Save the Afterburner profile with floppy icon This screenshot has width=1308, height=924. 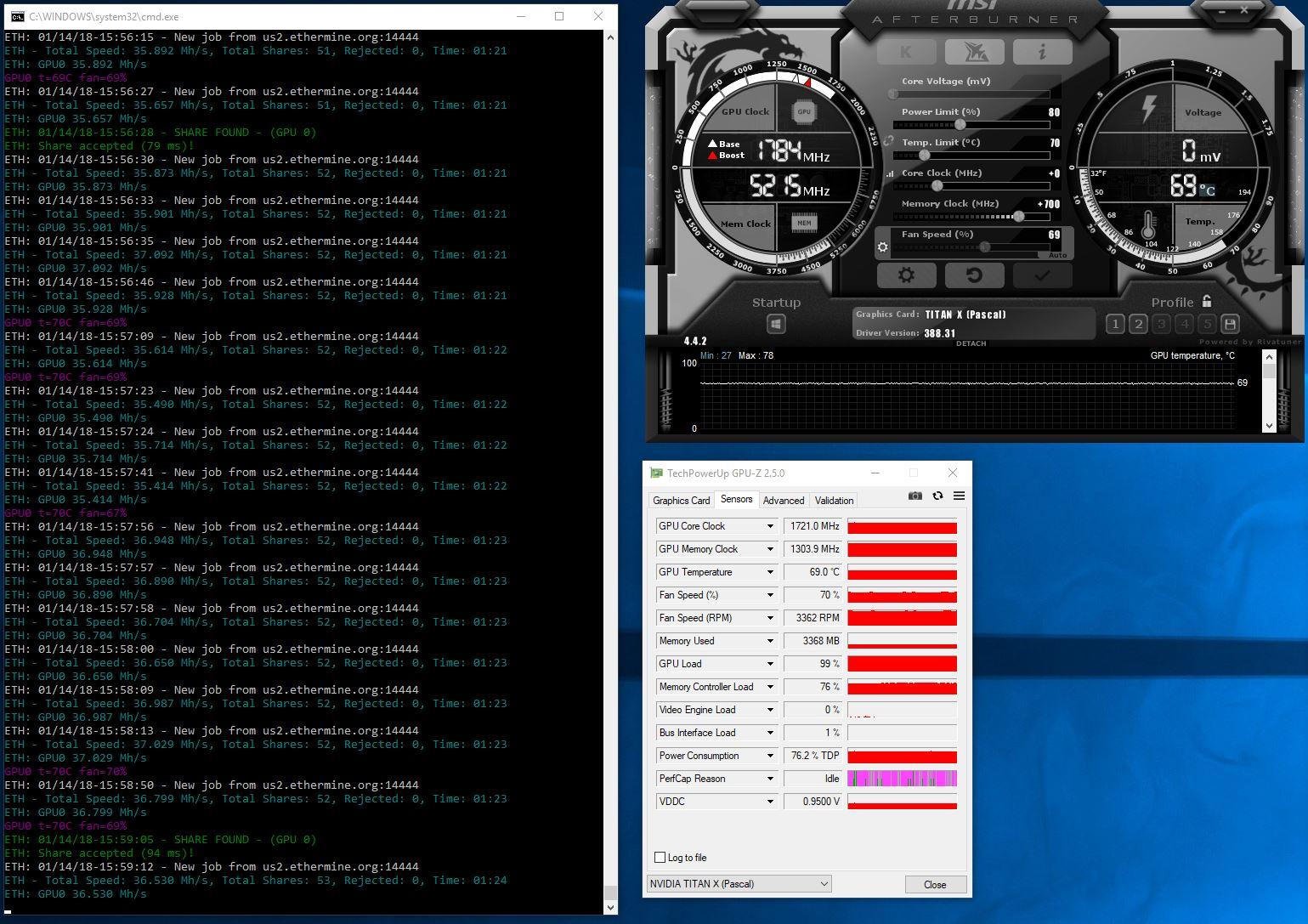1230,324
